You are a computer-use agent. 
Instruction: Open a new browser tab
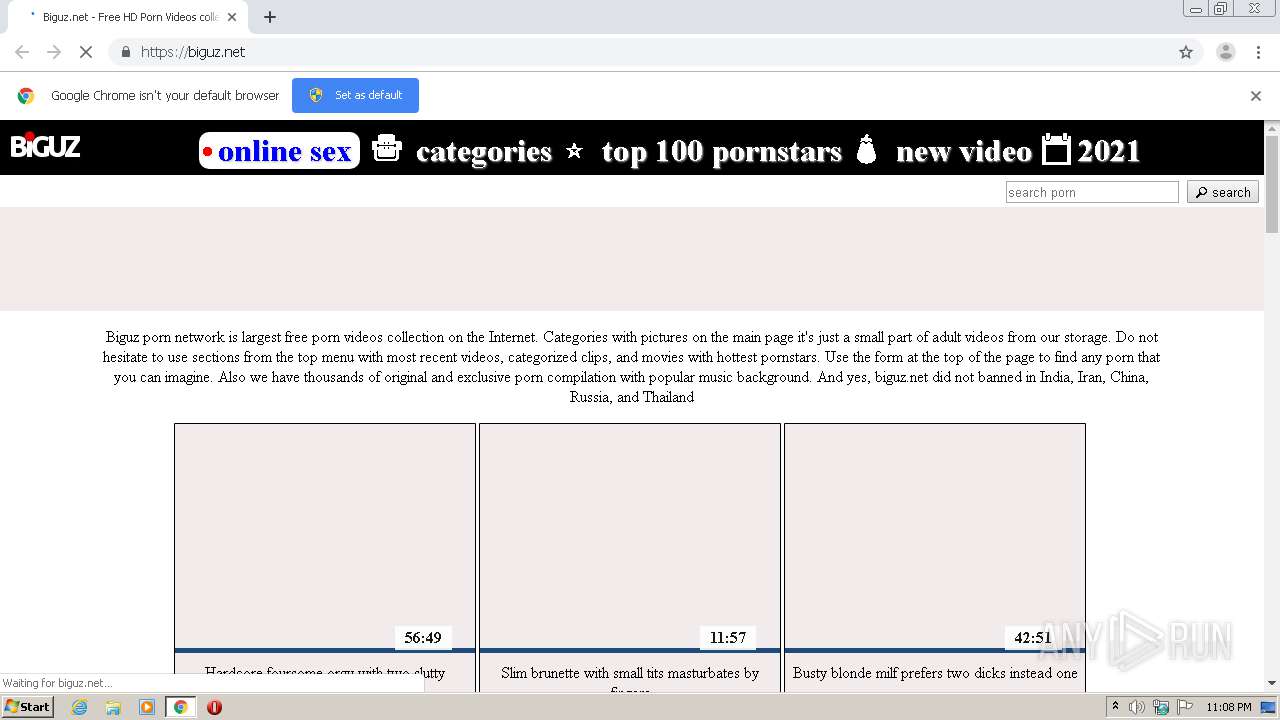270,17
